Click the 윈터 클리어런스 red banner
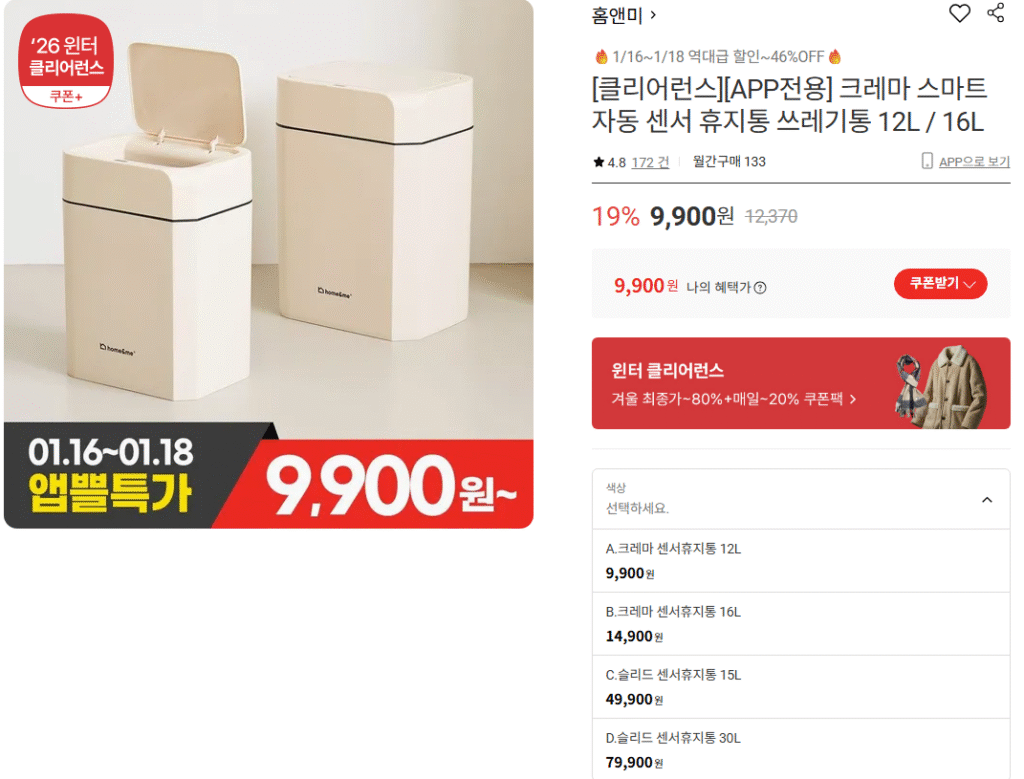 click(801, 383)
